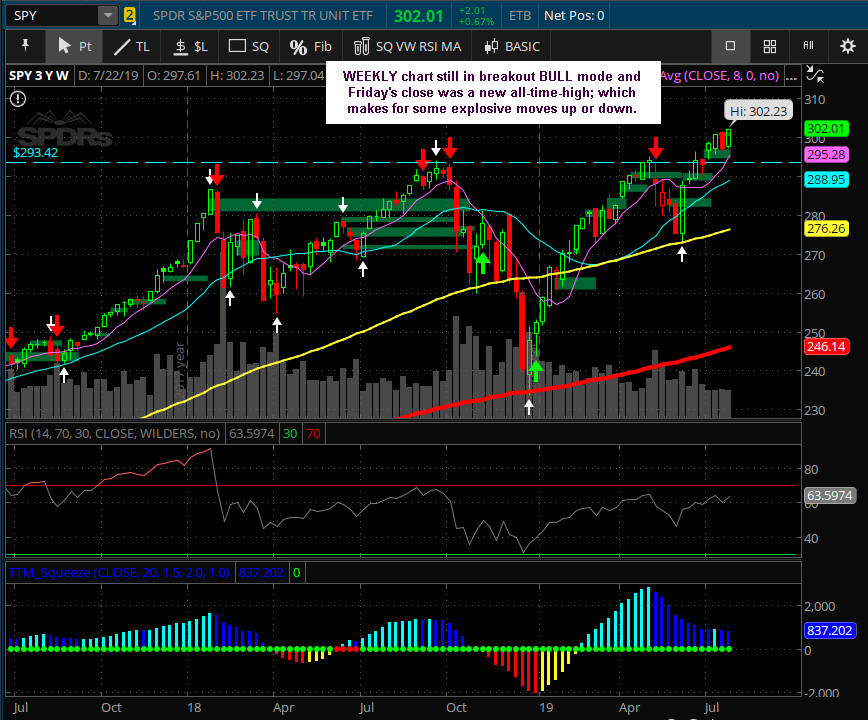The width and height of the screenshot is (868, 720).
Task: Open the chart grid layout selector
Action: [x=769, y=46]
